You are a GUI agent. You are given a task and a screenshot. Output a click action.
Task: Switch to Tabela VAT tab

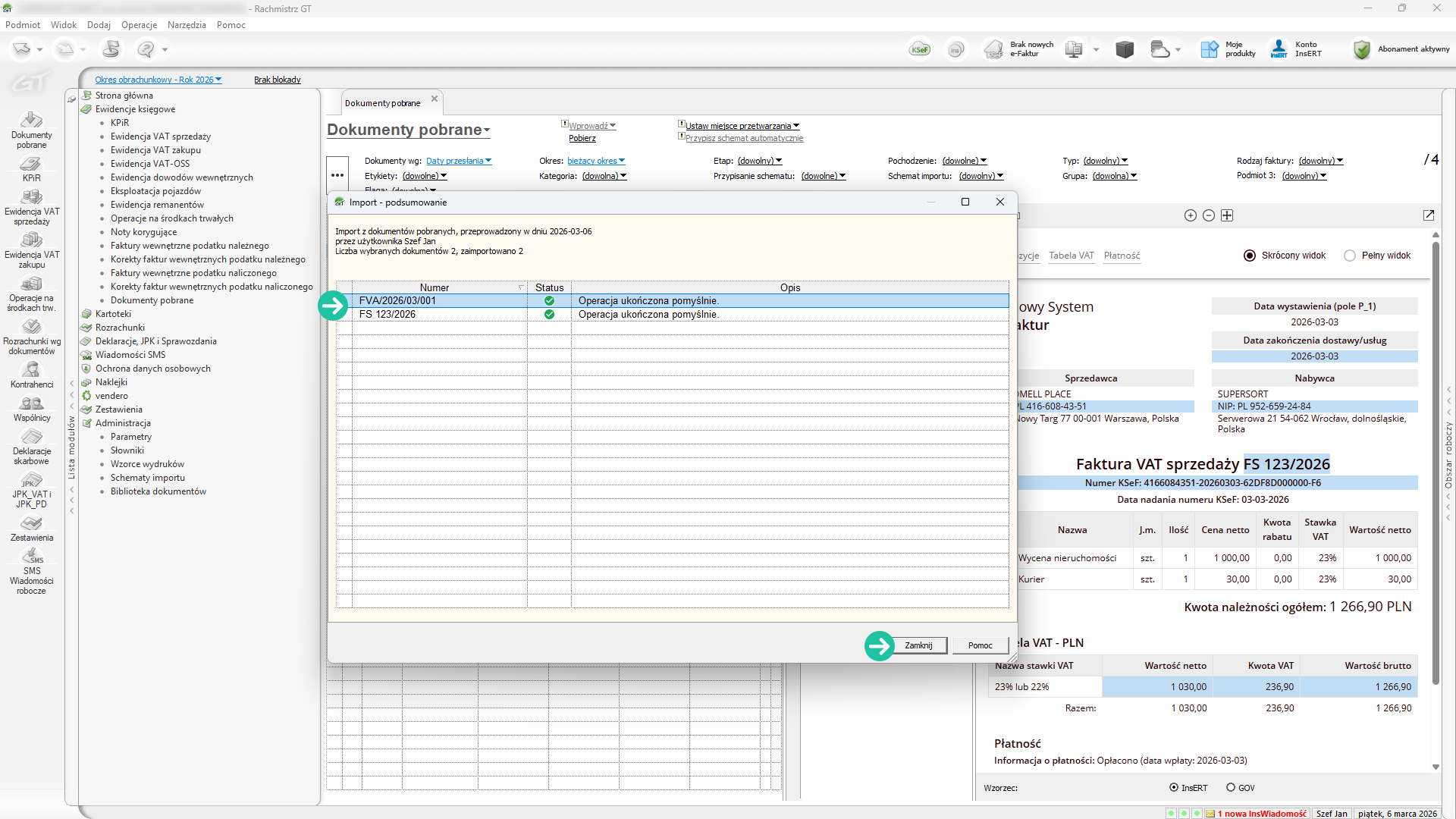coord(1072,256)
